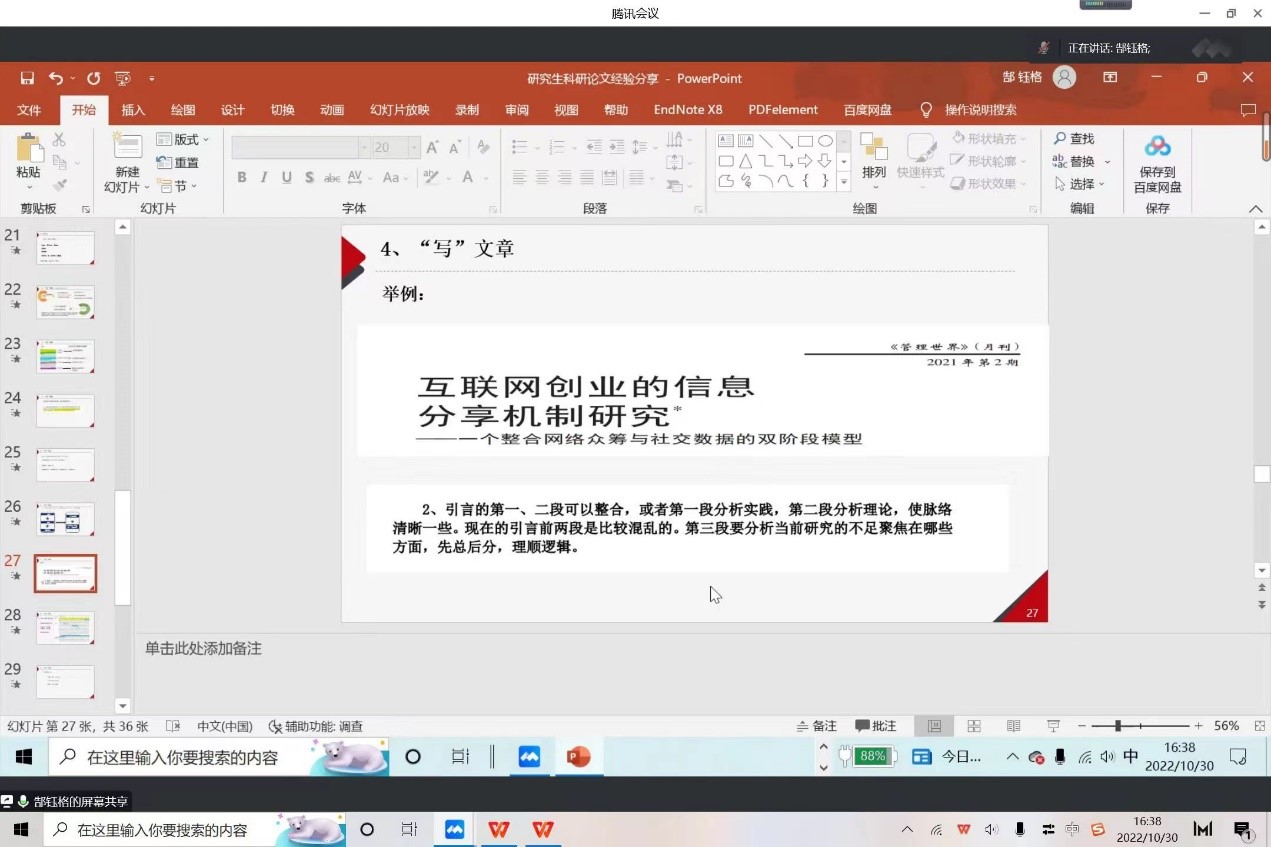
Task: Click the Arrange shapes icon
Action: pos(873,148)
